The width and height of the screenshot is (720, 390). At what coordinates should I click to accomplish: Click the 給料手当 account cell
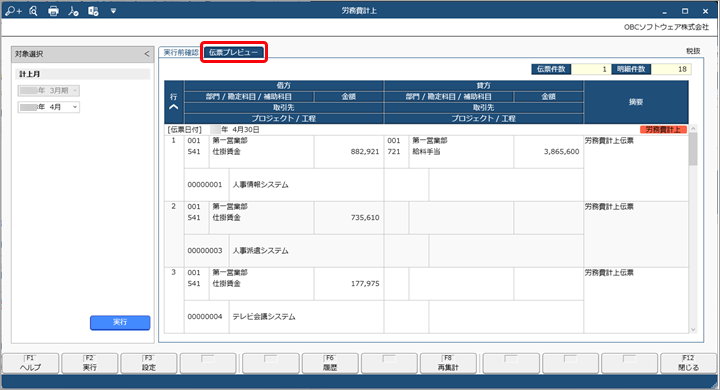426,152
